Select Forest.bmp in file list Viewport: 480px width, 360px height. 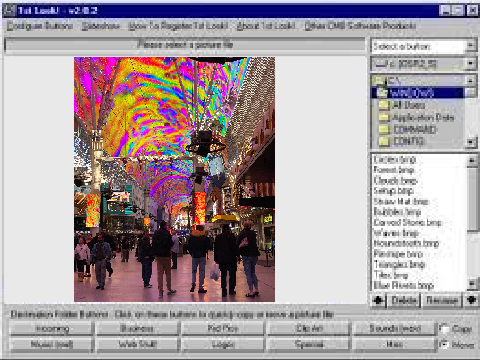click(x=394, y=170)
